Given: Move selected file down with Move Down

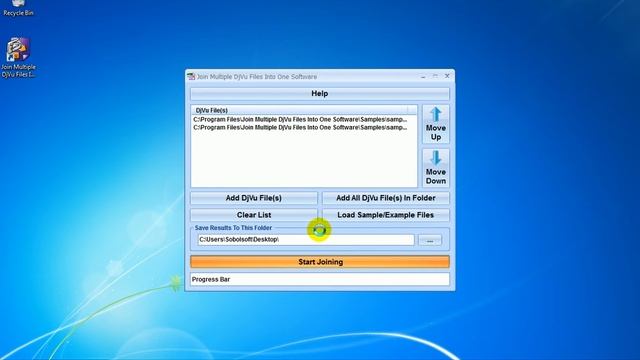Looking at the screenshot, I should (x=436, y=167).
